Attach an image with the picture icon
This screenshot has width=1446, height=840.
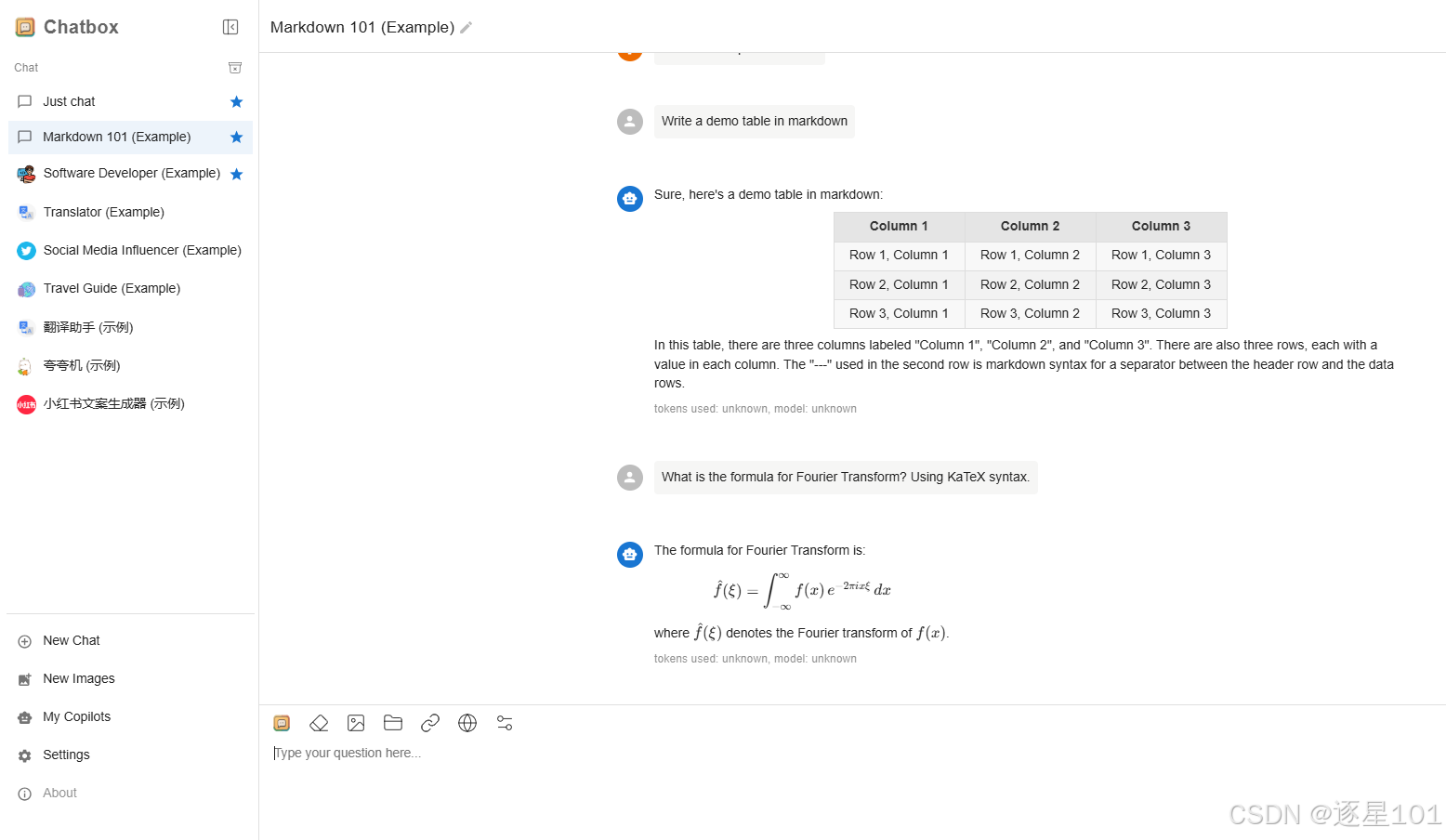point(356,723)
